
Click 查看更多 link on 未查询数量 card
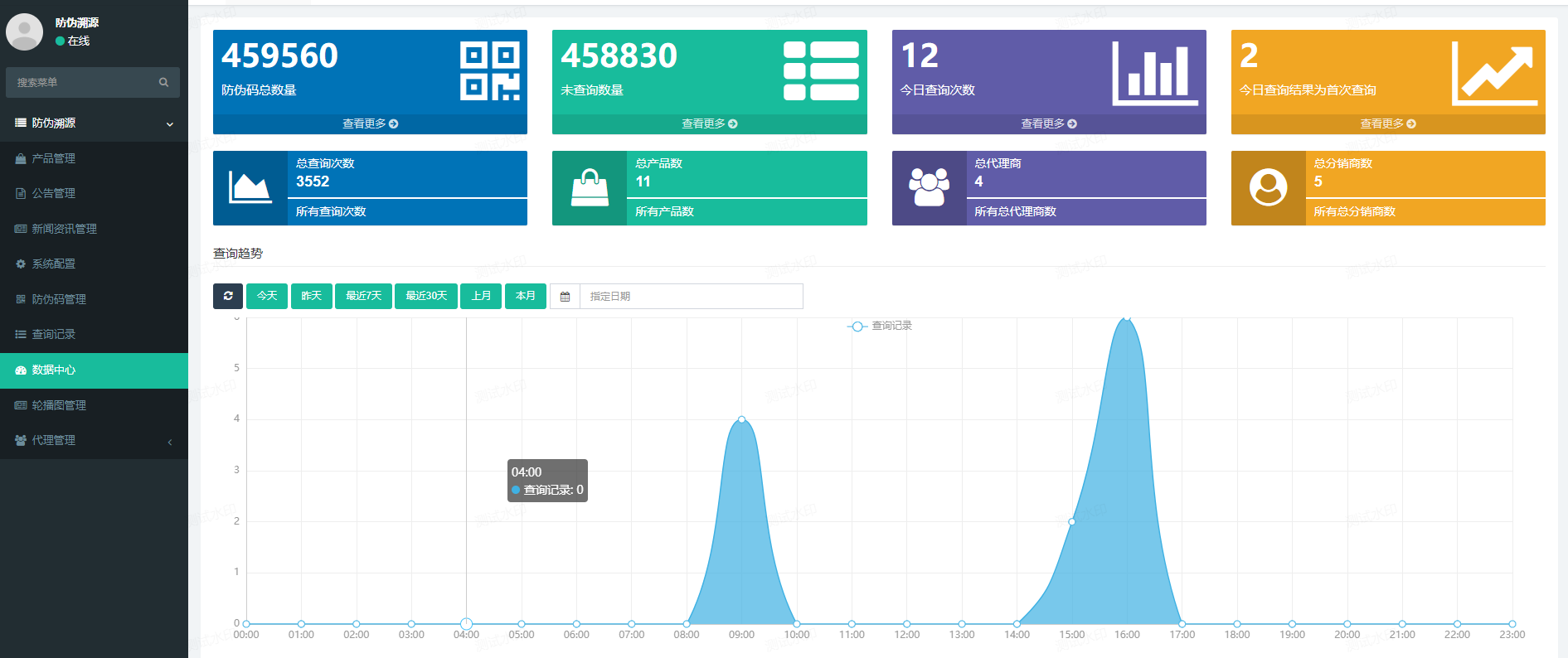tap(709, 123)
